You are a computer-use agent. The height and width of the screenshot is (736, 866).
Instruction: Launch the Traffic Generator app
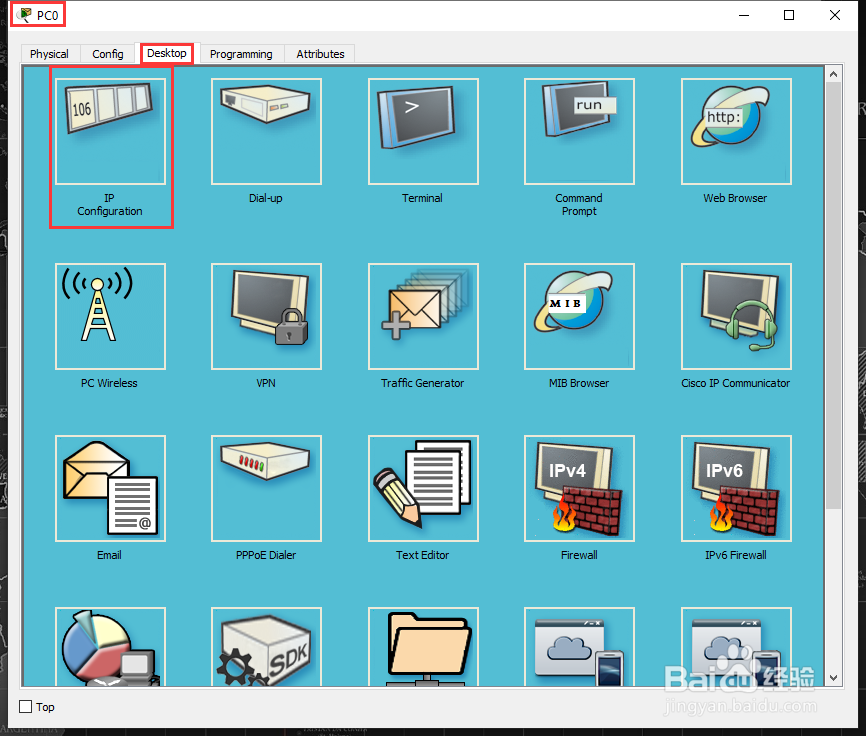click(423, 316)
